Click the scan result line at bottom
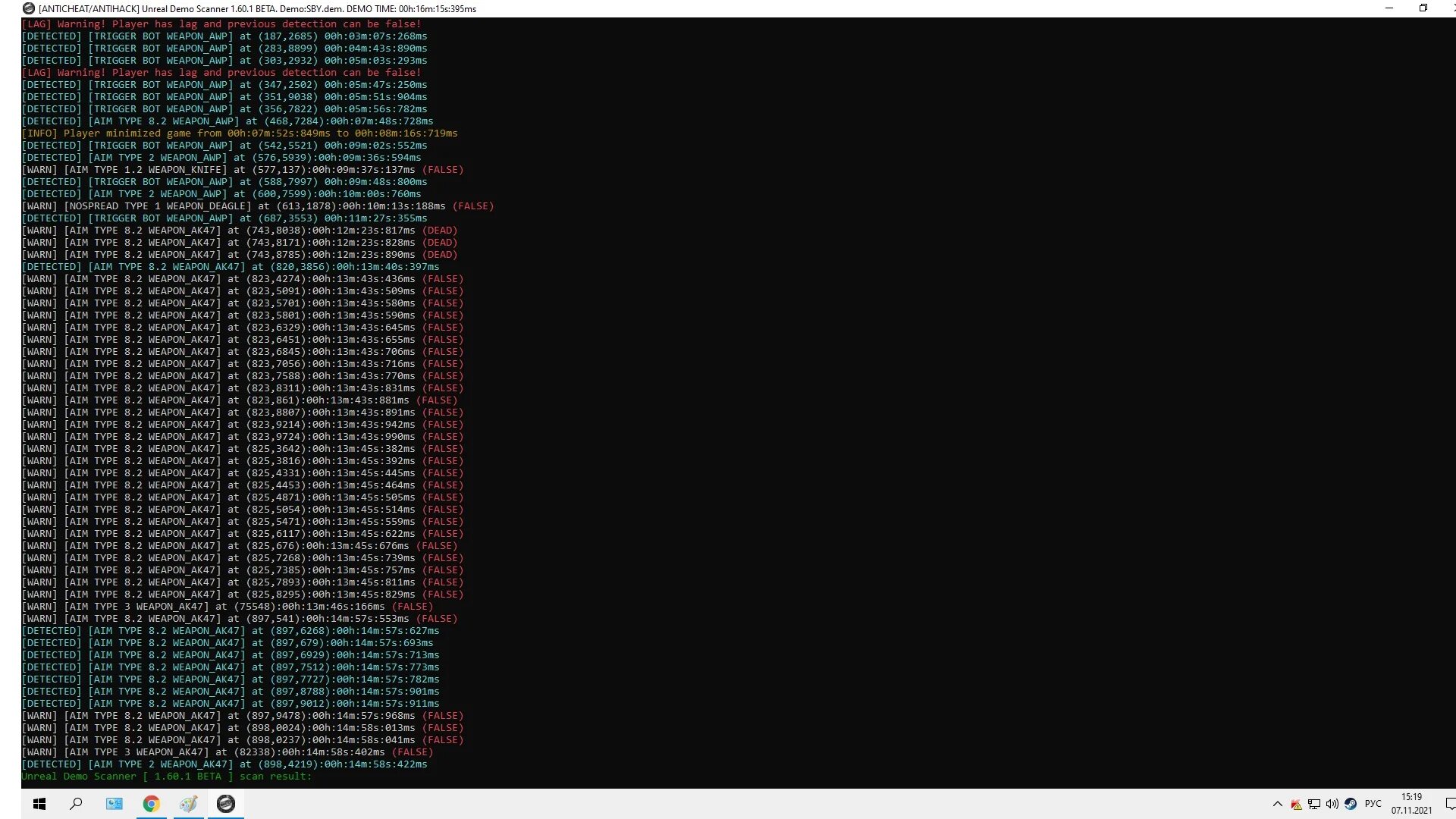Image resolution: width=1456 pixels, height=819 pixels. pyautogui.click(x=167, y=777)
